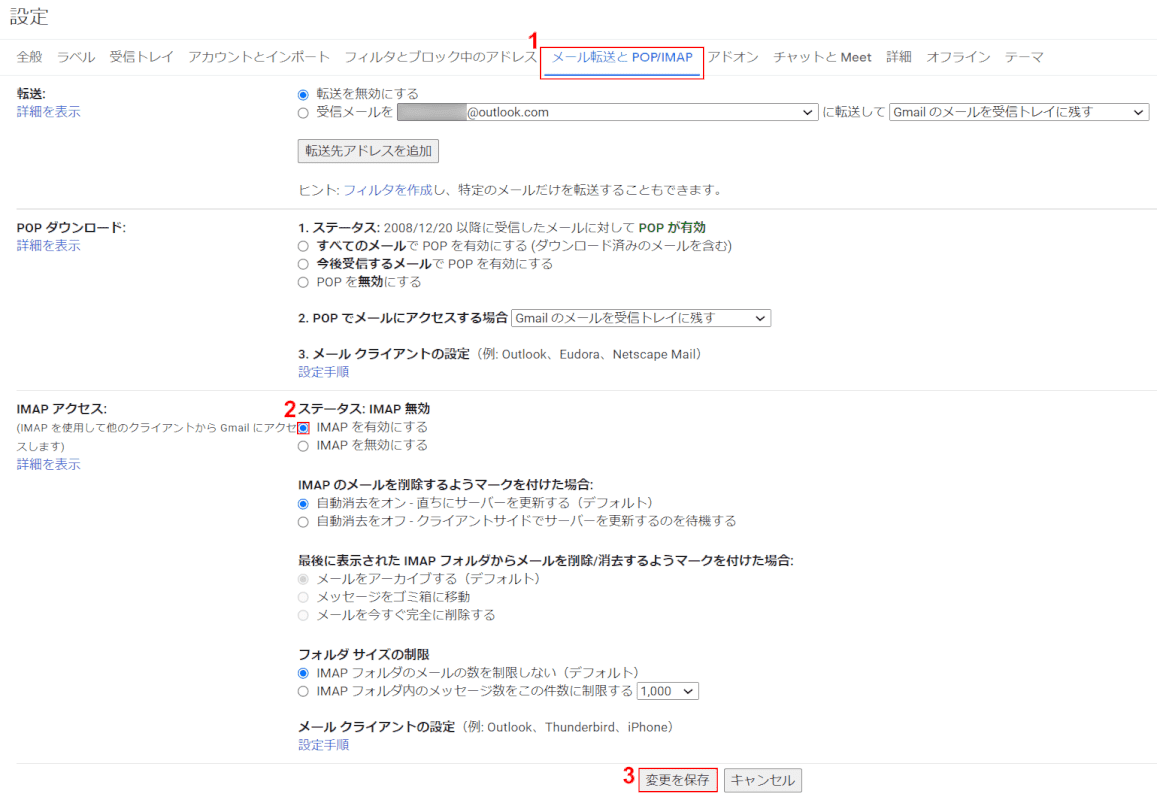Viewport: 1157px width, 800px height.
Task: Open the @outlook.com forwarding address dropdown
Action: pos(607,112)
